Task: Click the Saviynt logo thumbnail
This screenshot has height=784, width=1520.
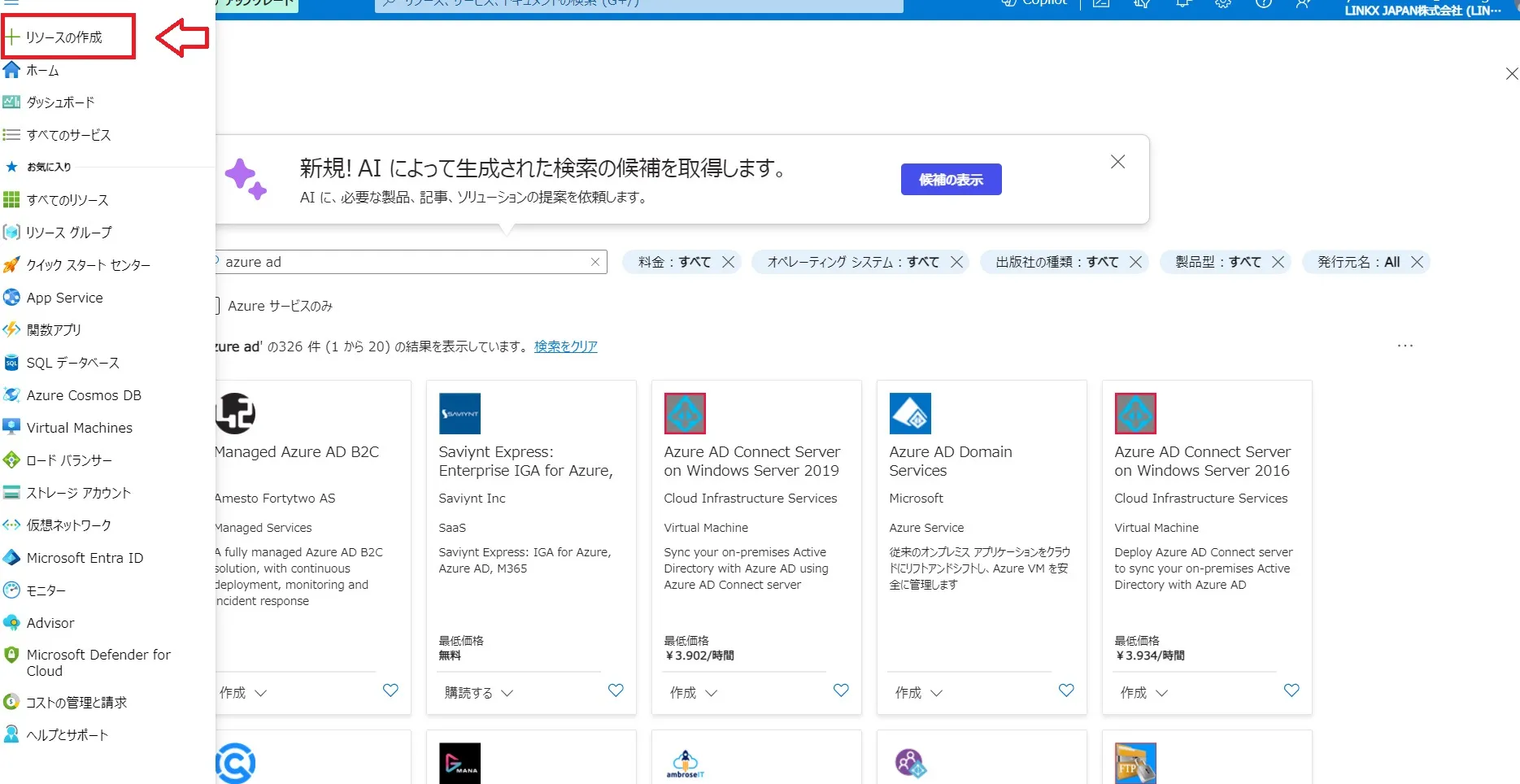Action: (x=459, y=414)
